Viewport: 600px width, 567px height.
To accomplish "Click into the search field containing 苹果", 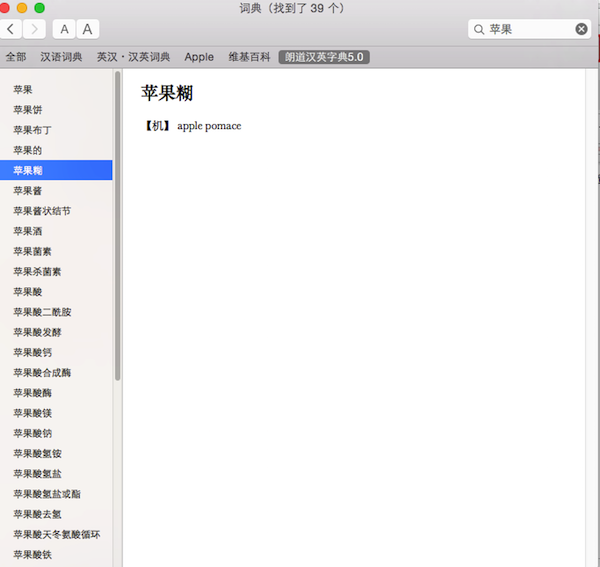I will tap(529, 29).
